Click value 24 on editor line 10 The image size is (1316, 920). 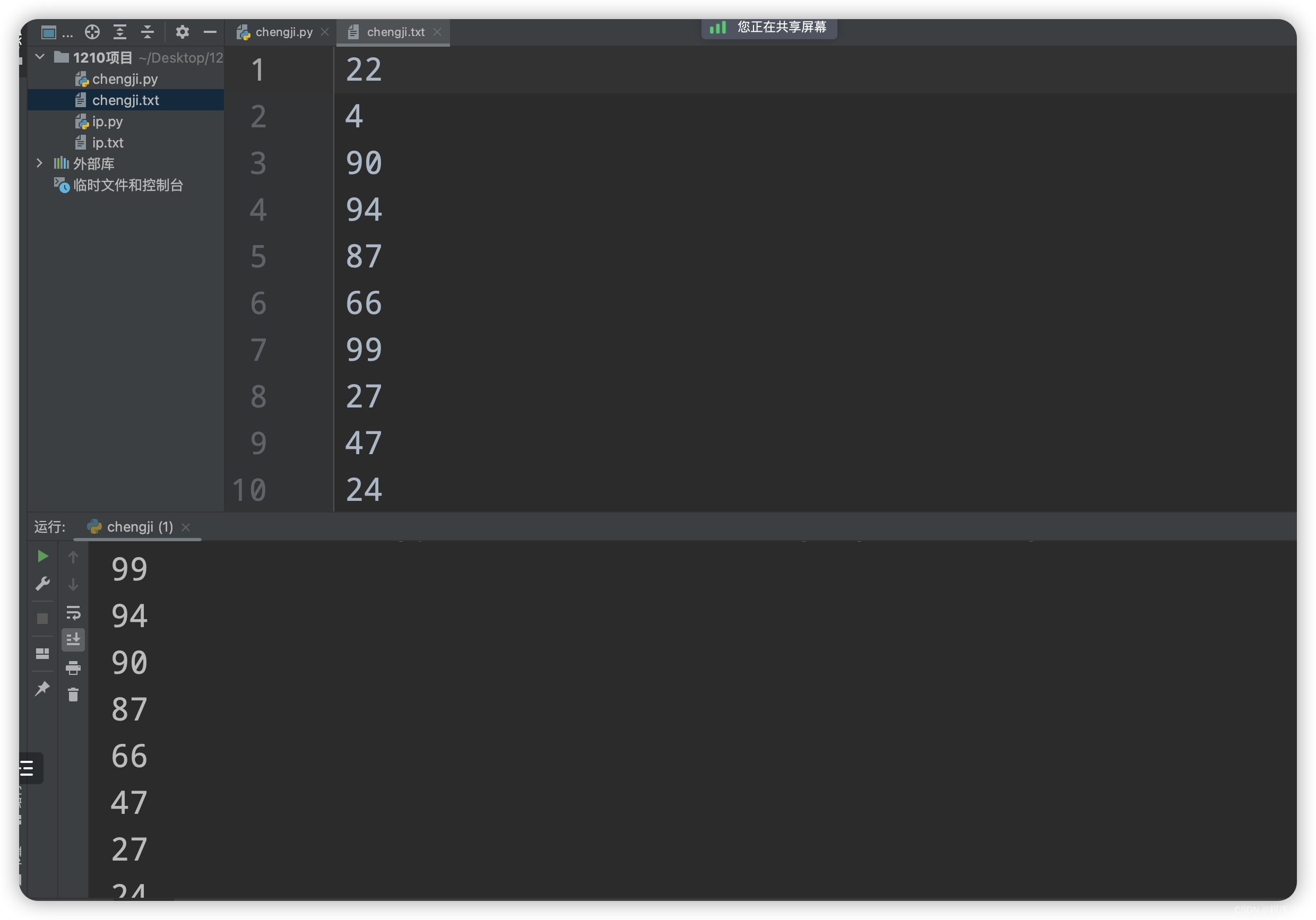tap(363, 490)
